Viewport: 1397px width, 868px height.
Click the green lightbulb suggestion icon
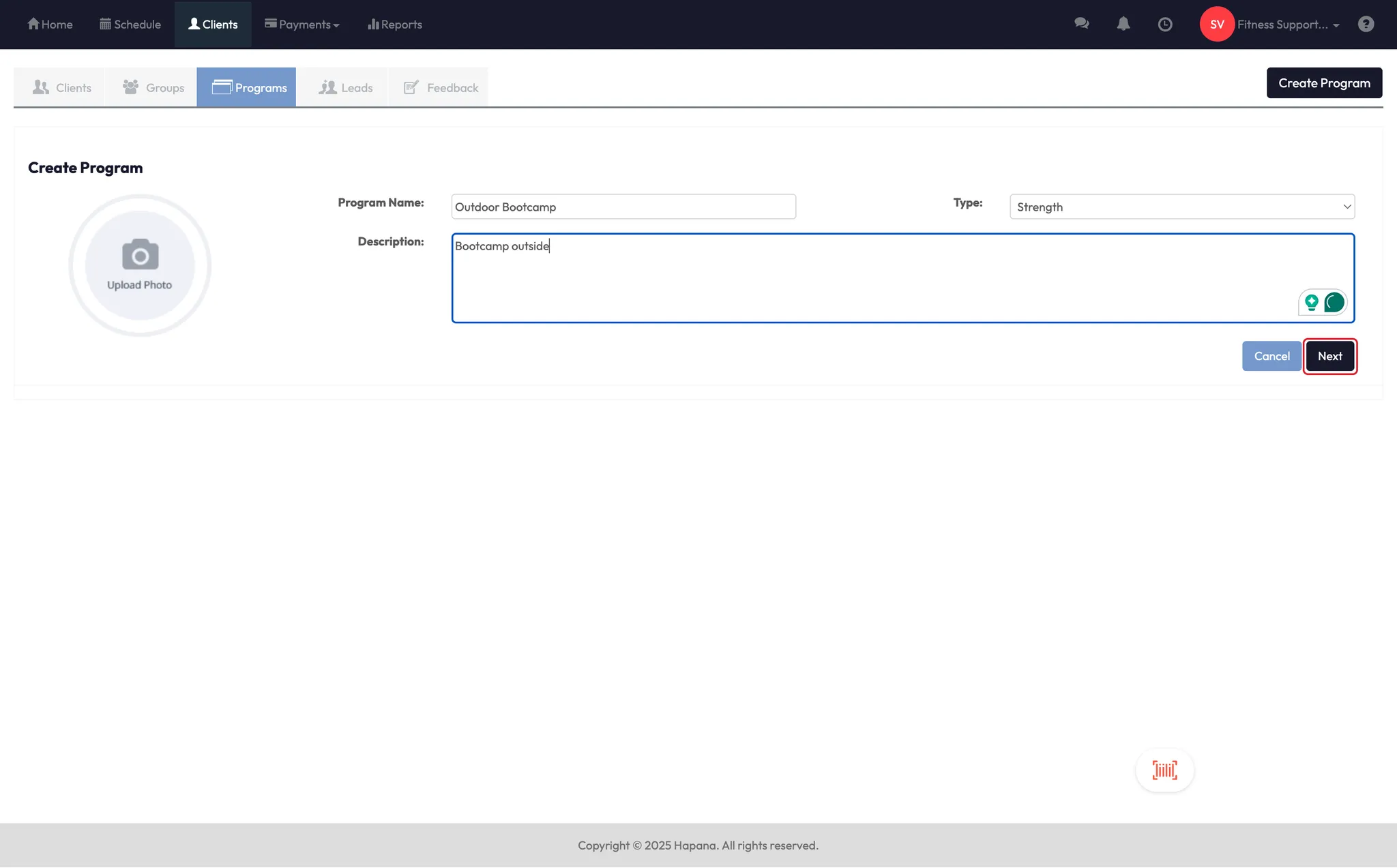(x=1311, y=302)
